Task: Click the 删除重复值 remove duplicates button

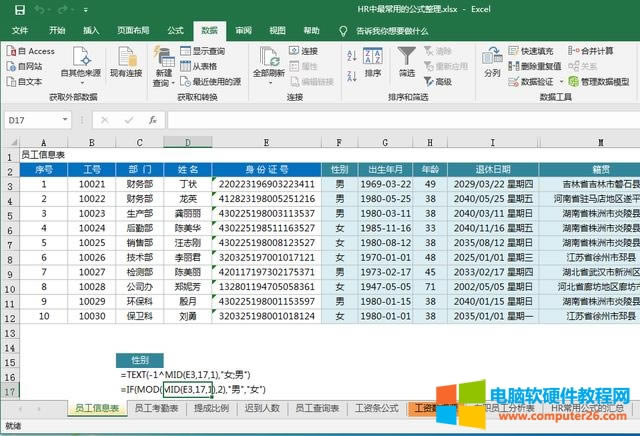Action: pyautogui.click(x=536, y=66)
